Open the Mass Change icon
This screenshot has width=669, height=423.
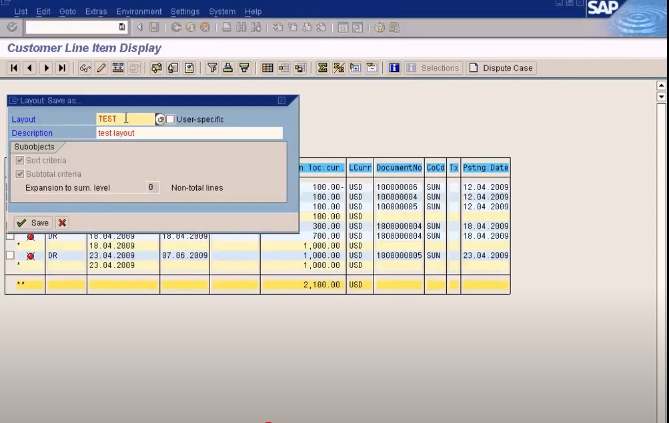[x=117, y=68]
